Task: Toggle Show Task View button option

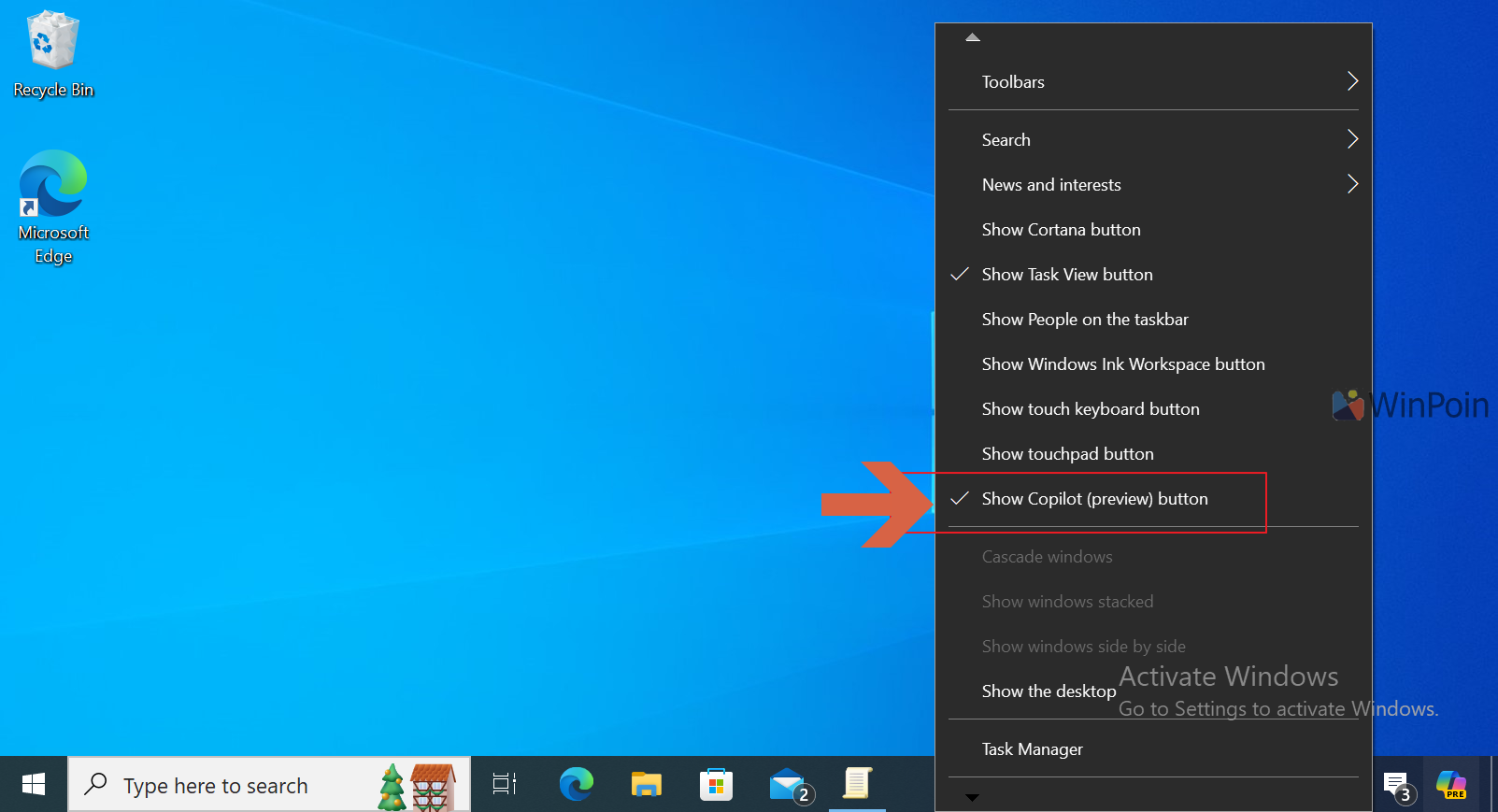Action: pos(1066,275)
